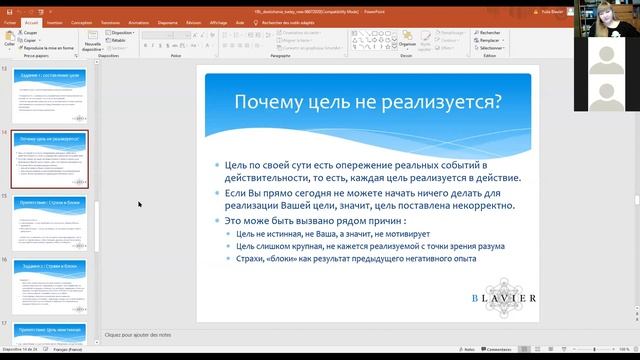This screenshot has width=640, height=360.
Task: Click the bullet starting 'Если Вы прямо сегодня'
Action: click(x=369, y=199)
